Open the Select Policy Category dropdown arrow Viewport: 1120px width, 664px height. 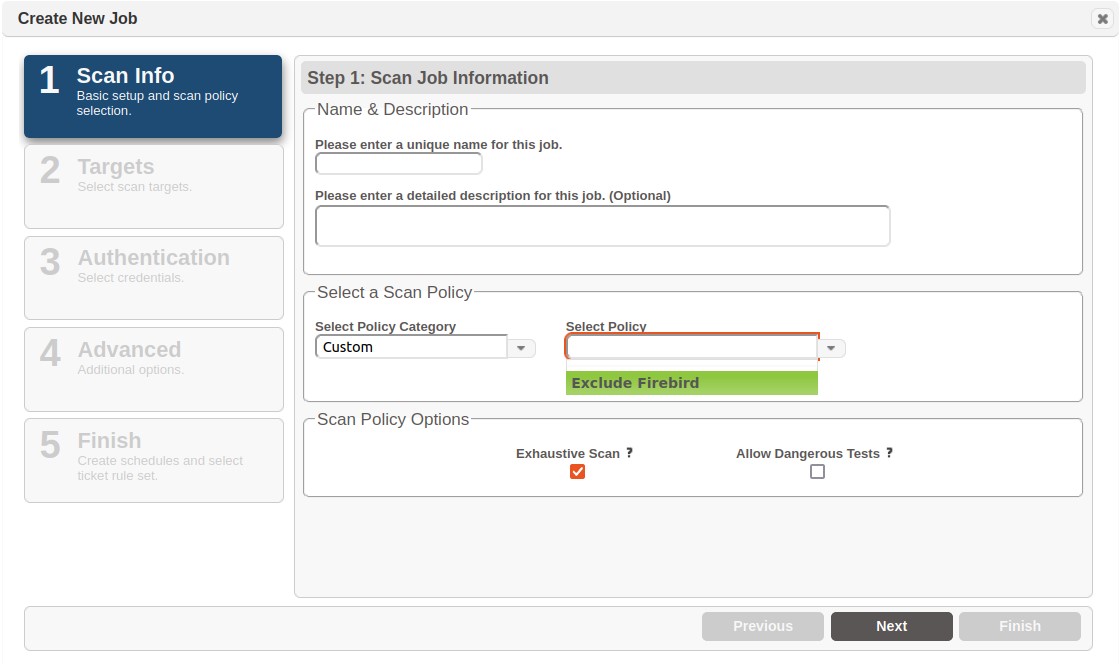click(521, 348)
